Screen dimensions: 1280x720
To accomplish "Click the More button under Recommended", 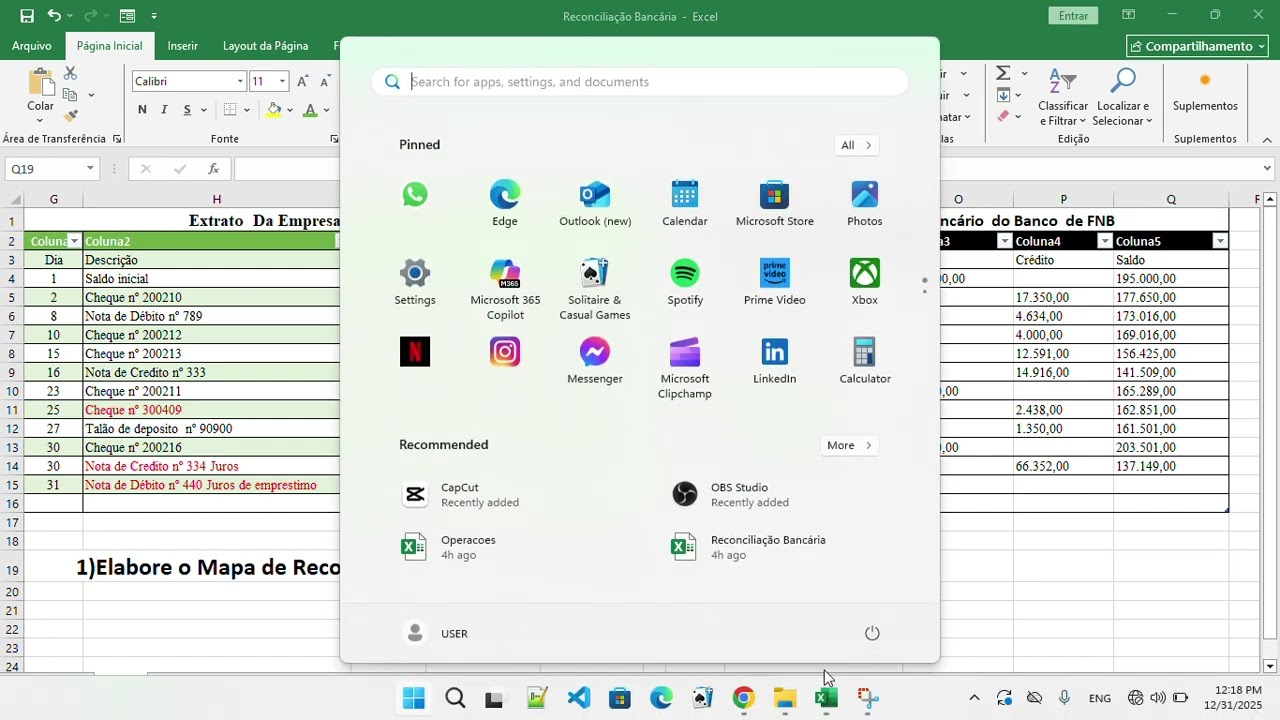I will click(x=850, y=445).
